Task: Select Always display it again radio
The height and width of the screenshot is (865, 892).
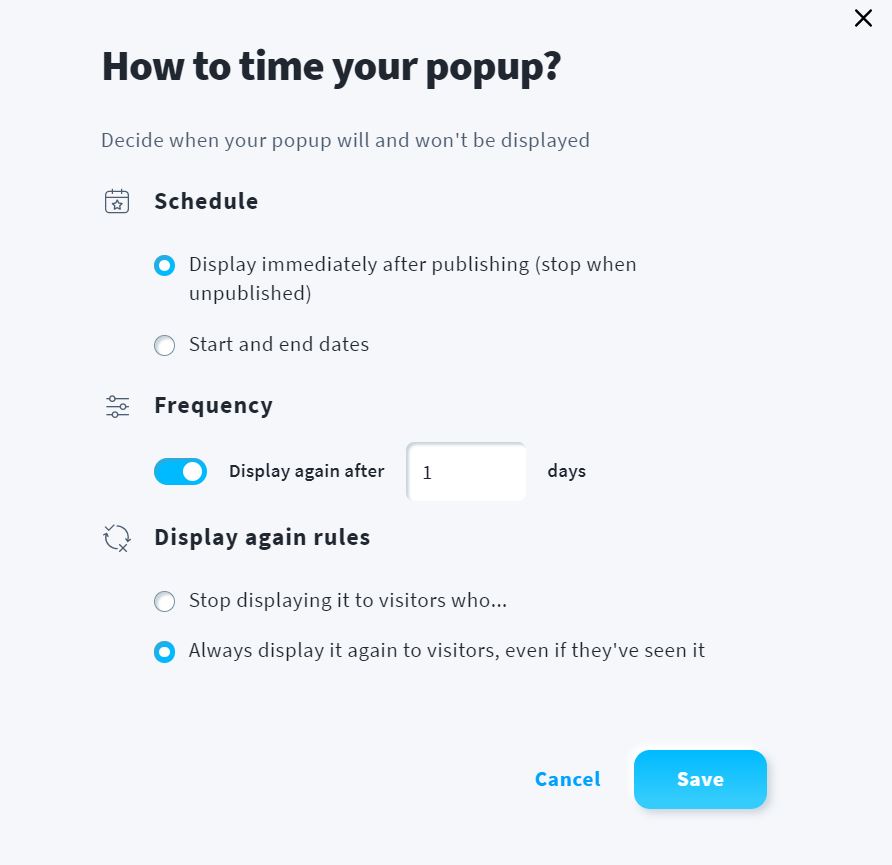Action: point(164,652)
